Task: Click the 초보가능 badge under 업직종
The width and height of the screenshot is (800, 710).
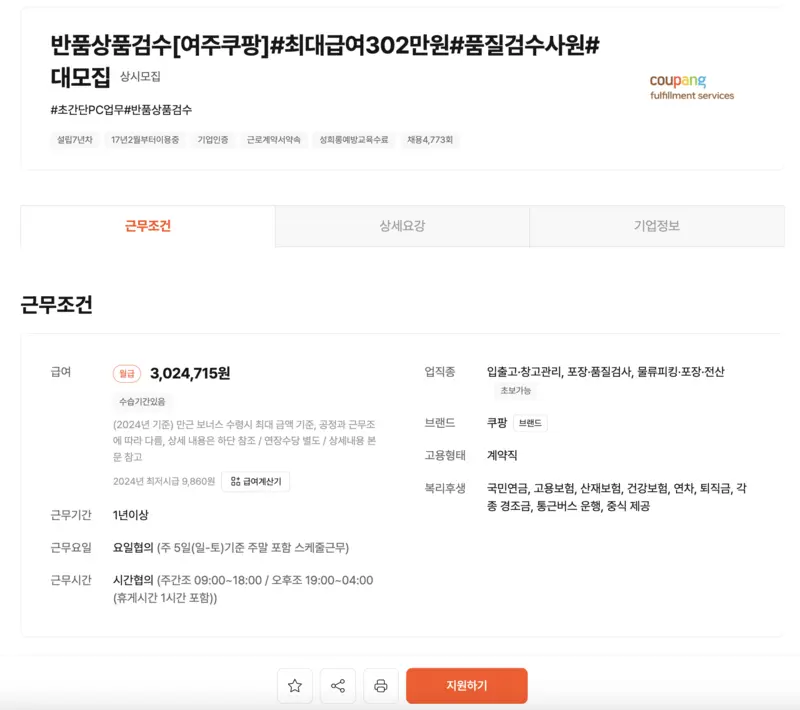Action: coord(515,390)
